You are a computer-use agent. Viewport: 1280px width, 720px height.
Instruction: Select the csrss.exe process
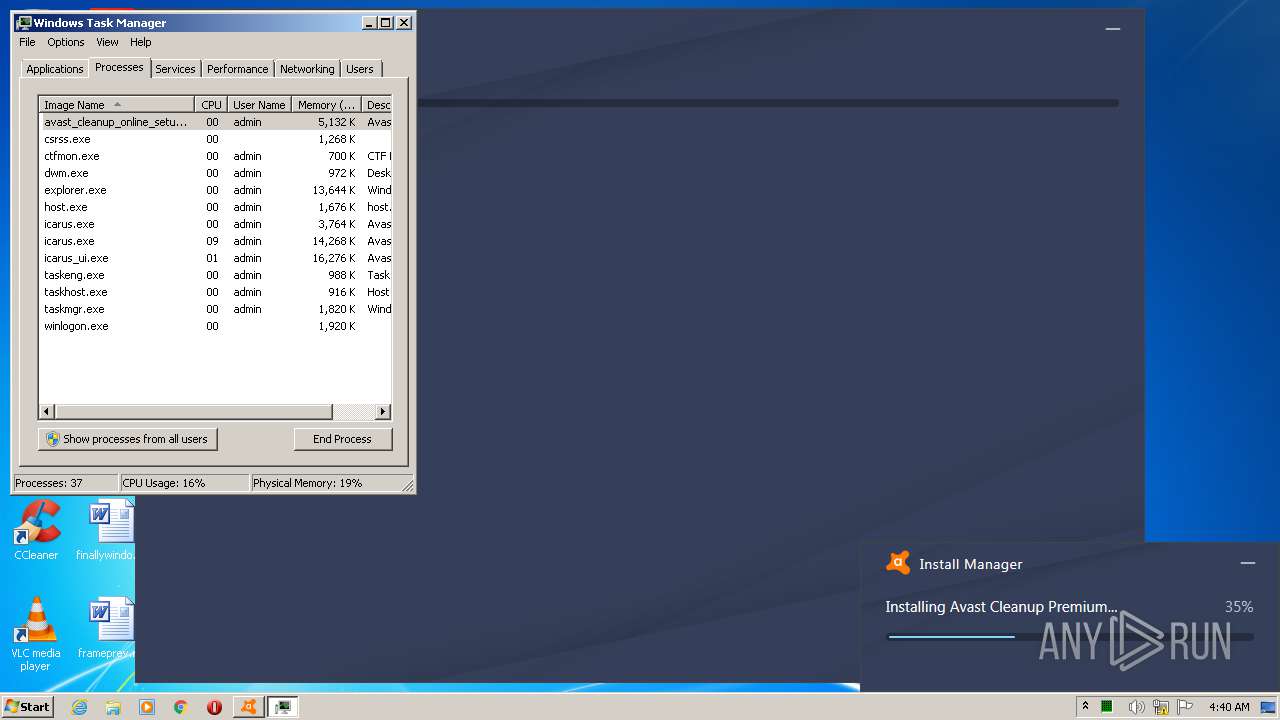[x=215, y=139]
